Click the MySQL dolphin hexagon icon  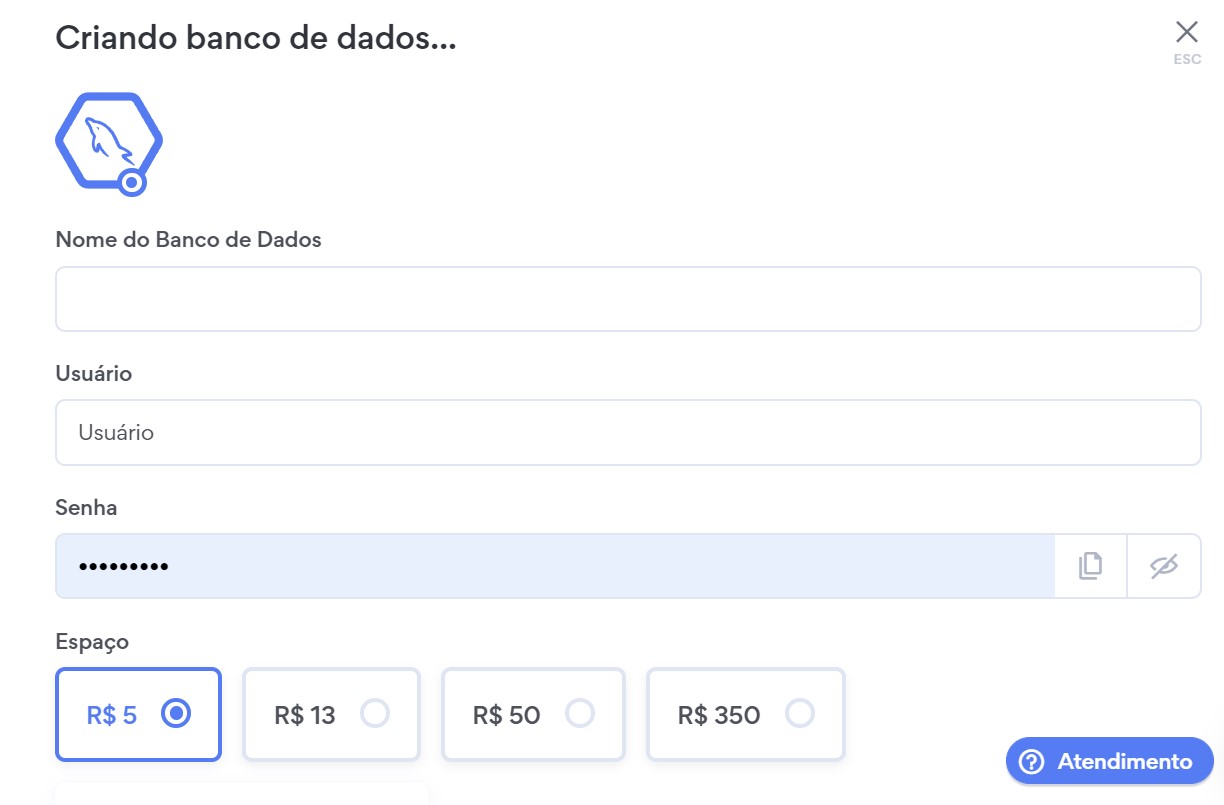pos(107,139)
